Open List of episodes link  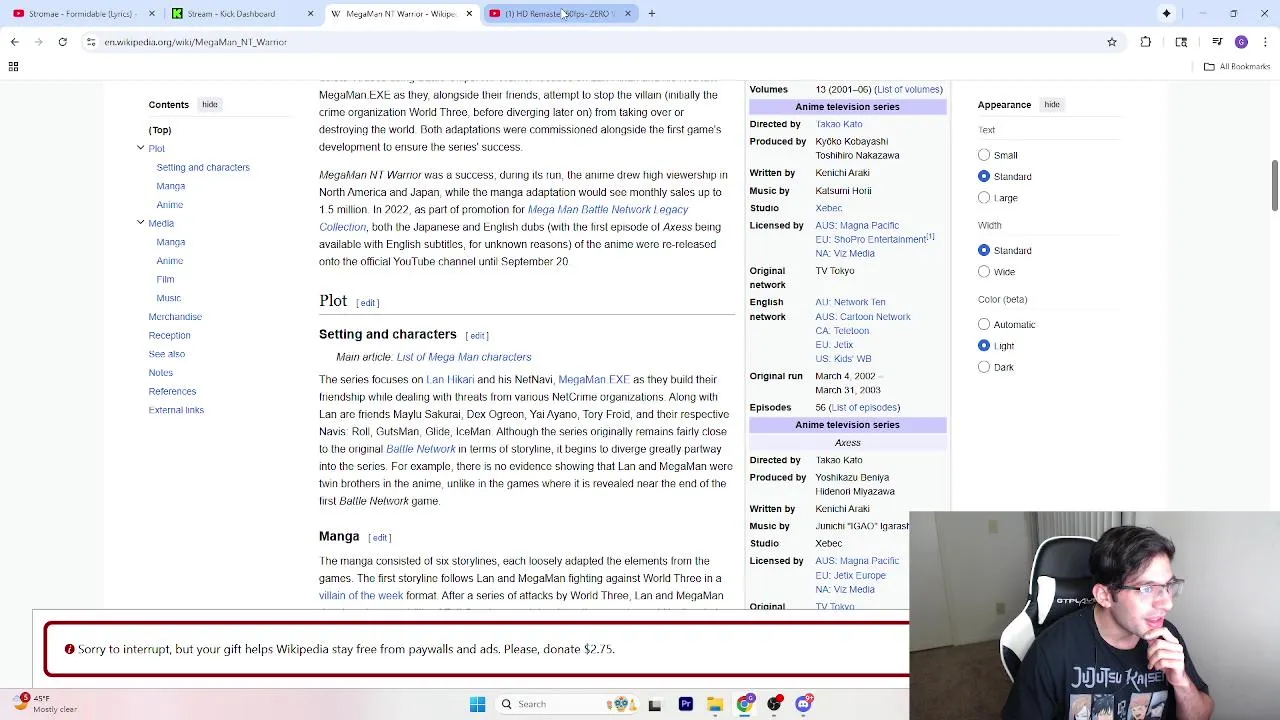864,408
